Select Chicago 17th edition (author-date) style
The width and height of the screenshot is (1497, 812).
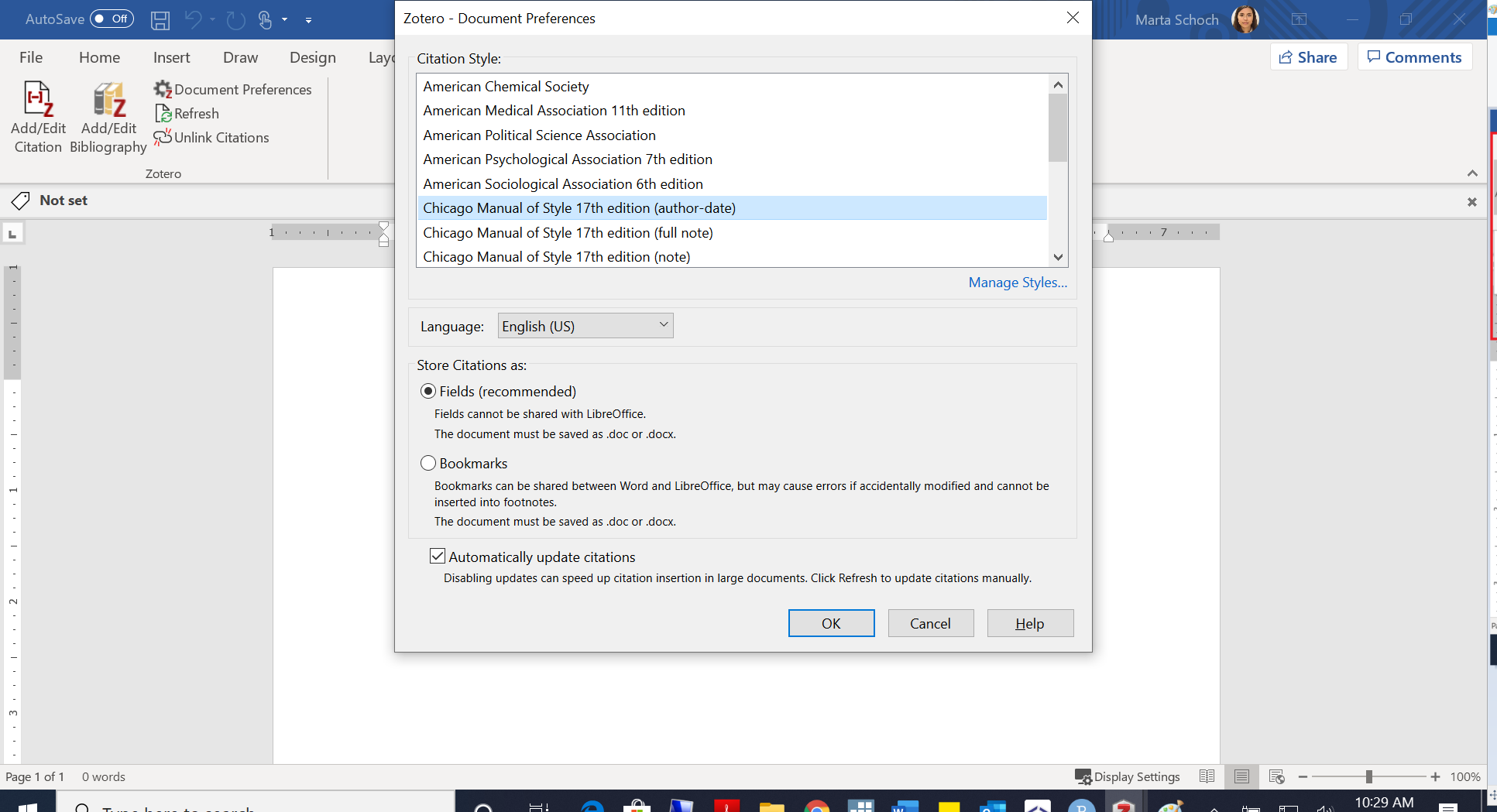732,208
